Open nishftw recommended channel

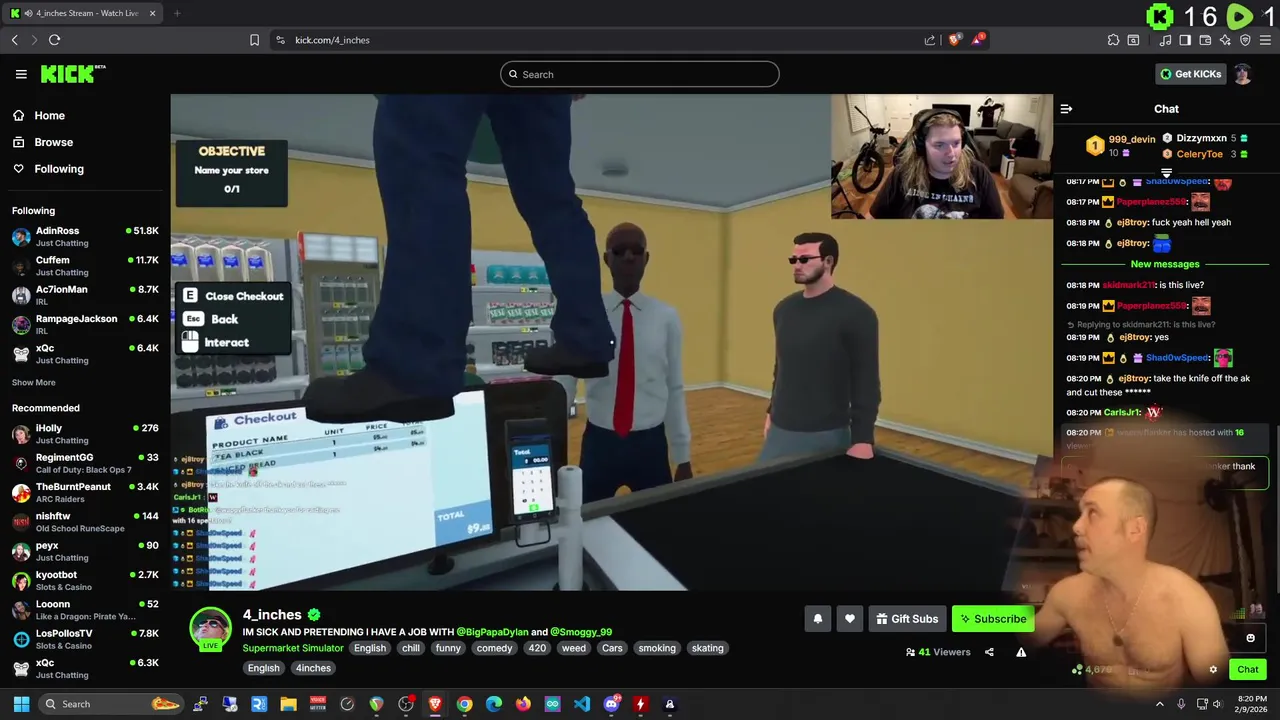[x=85, y=522]
